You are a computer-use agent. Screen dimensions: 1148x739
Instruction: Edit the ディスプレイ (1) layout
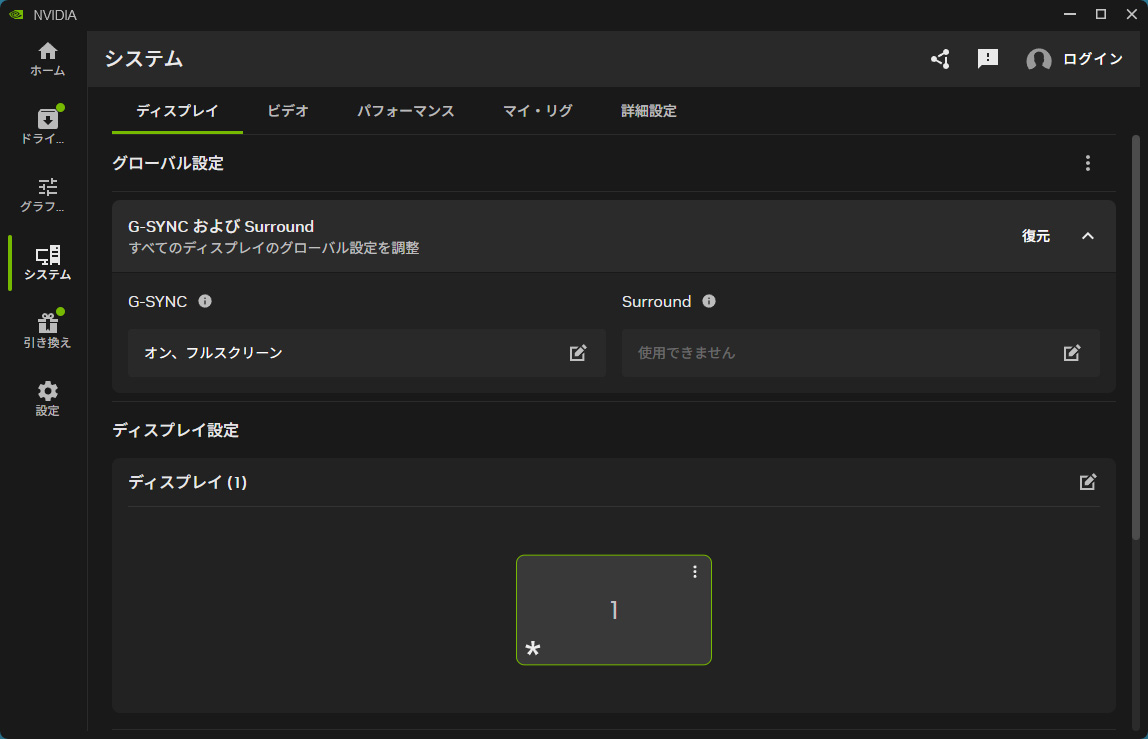coord(1087,482)
